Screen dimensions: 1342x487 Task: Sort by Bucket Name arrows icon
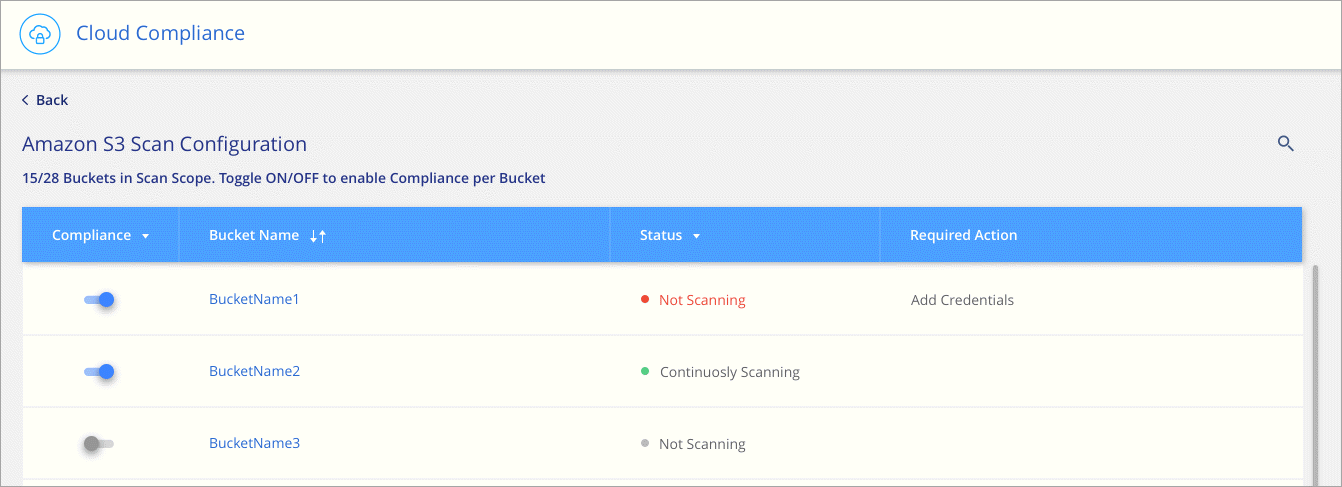click(318, 236)
